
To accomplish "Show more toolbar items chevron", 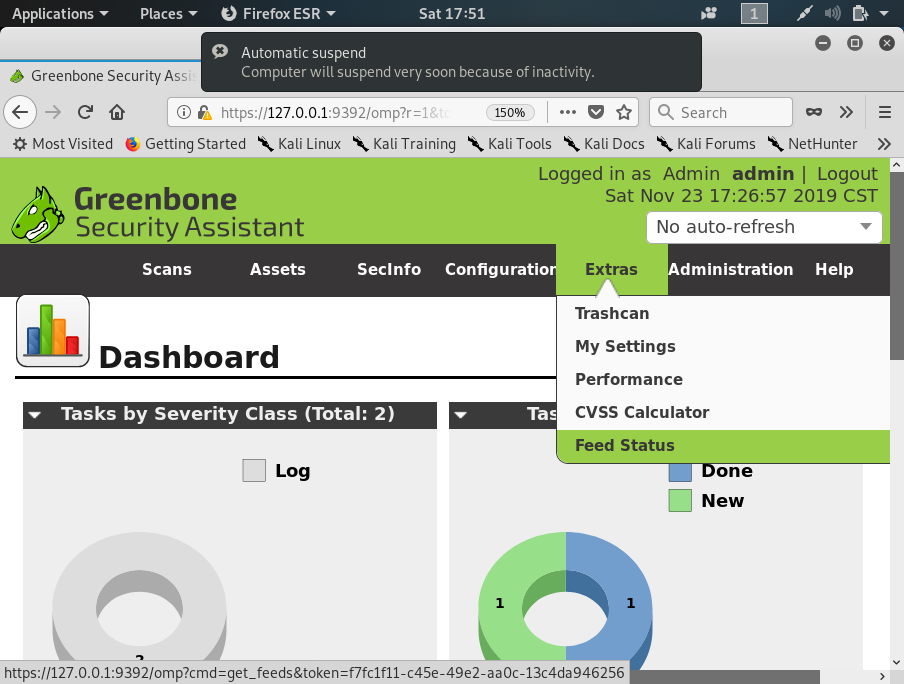I will point(846,112).
